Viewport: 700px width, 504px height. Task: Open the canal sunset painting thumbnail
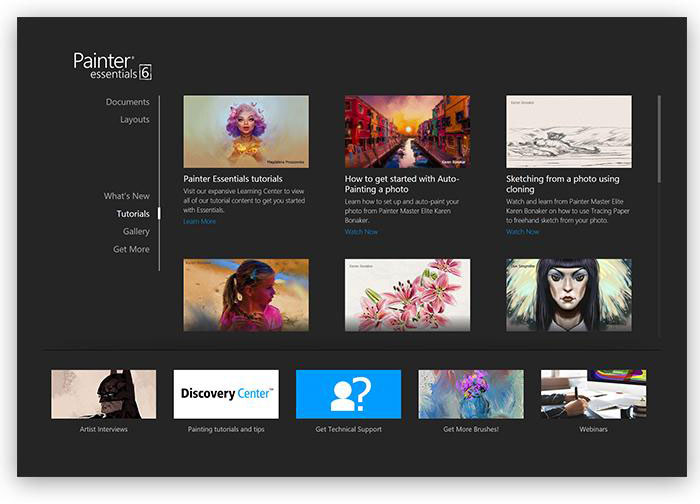[408, 132]
